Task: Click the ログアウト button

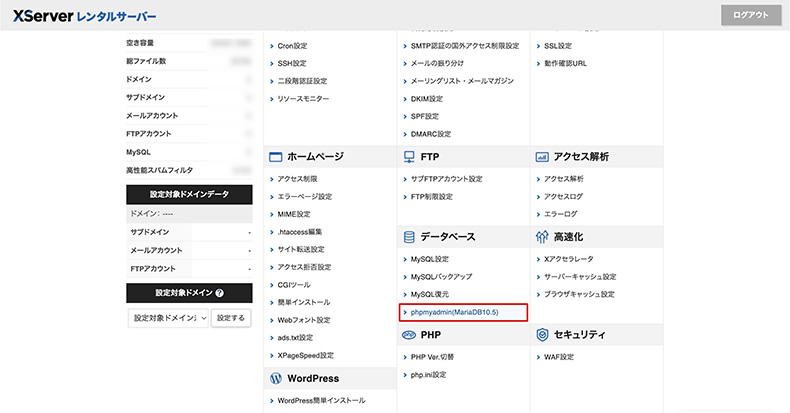Action: [x=750, y=15]
